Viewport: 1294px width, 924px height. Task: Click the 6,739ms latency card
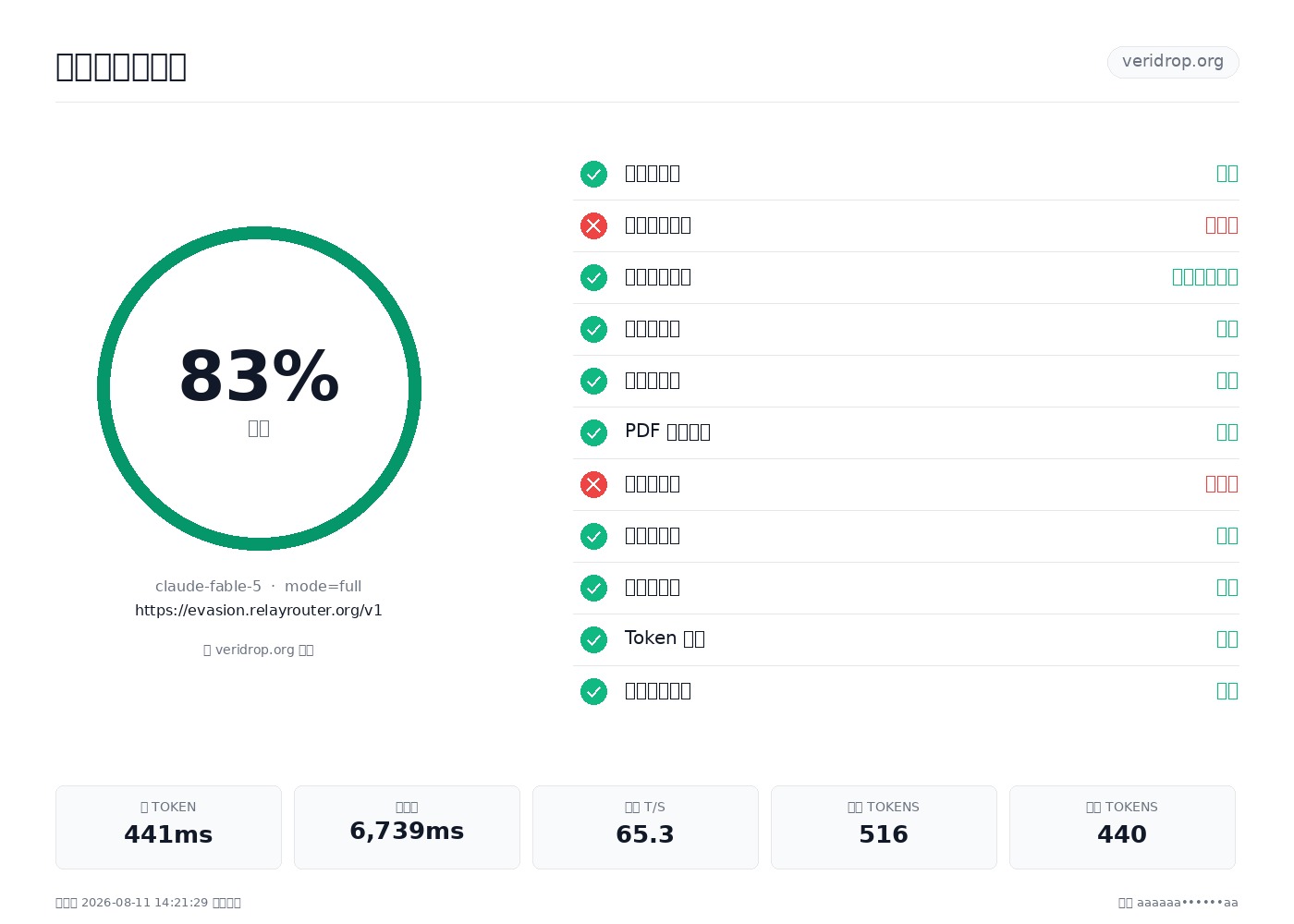[x=407, y=827]
